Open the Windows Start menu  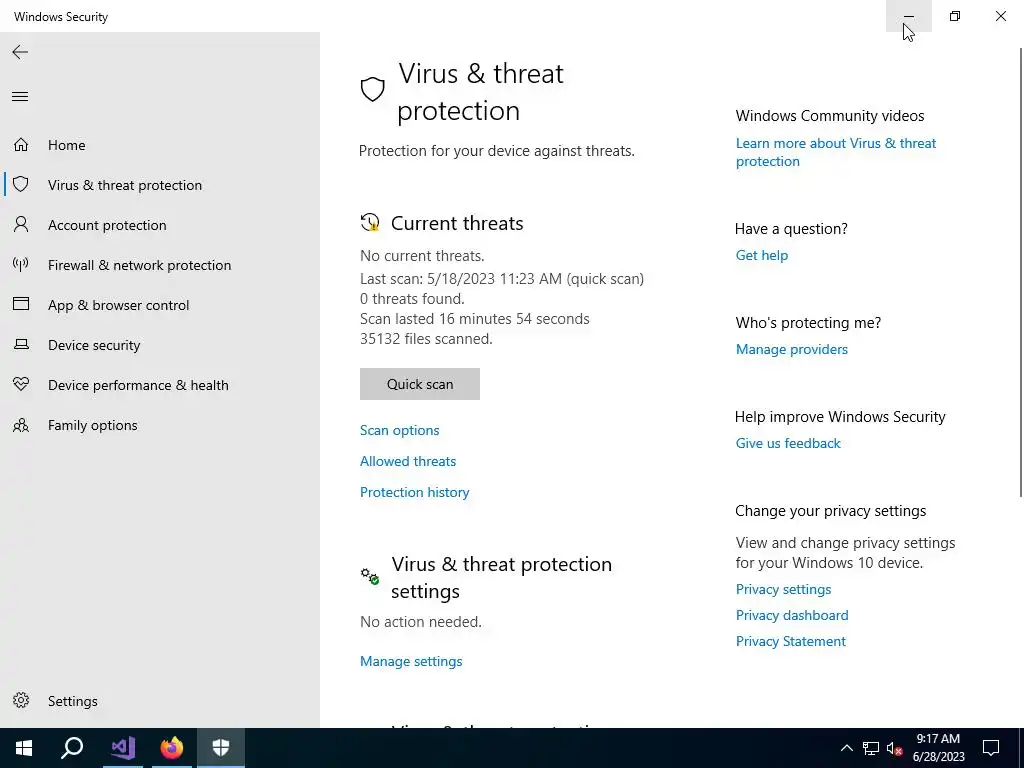coord(24,748)
